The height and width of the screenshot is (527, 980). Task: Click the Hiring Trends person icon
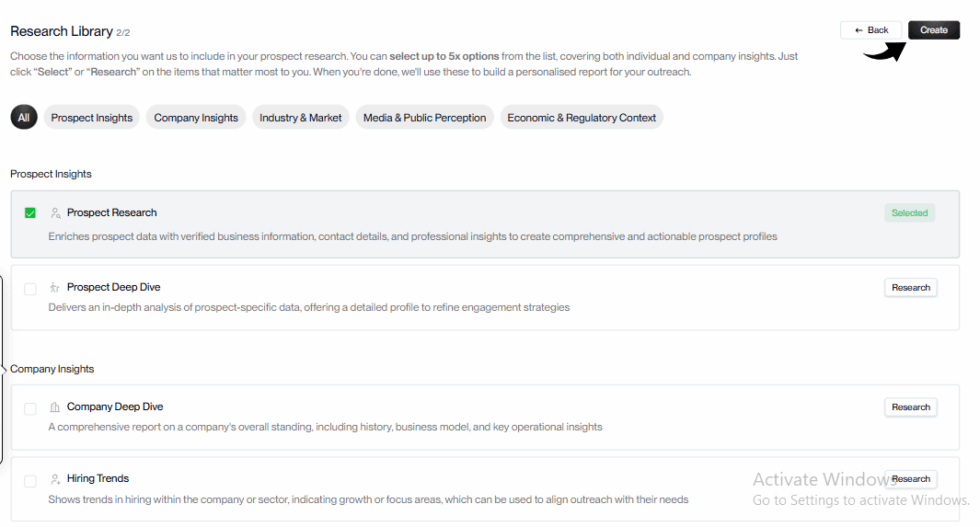click(55, 479)
